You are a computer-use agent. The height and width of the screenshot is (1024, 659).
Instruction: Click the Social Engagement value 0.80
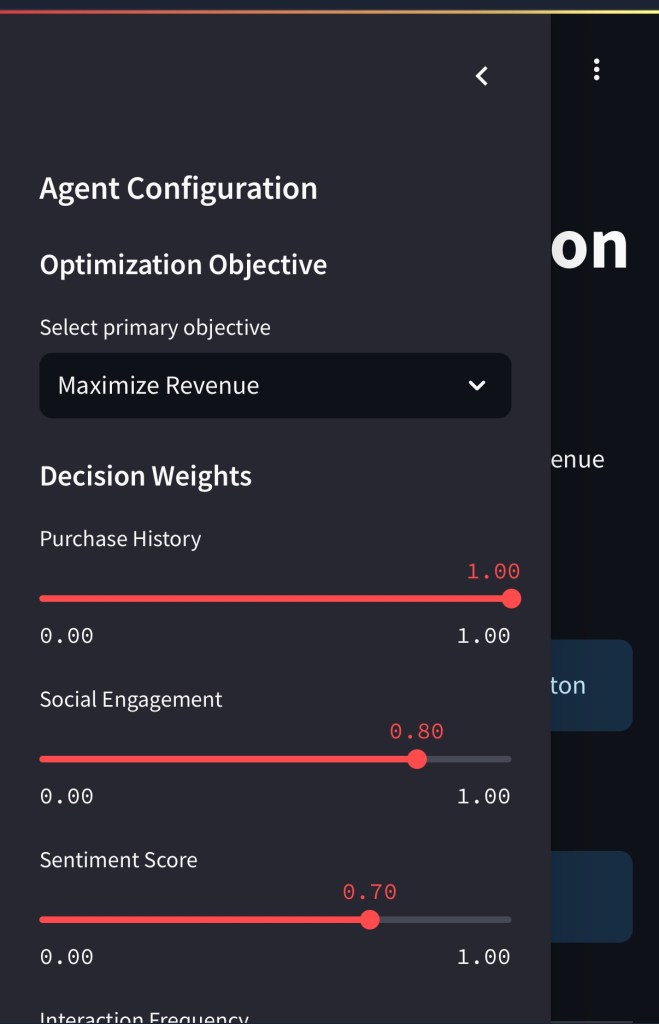pyautogui.click(x=416, y=732)
